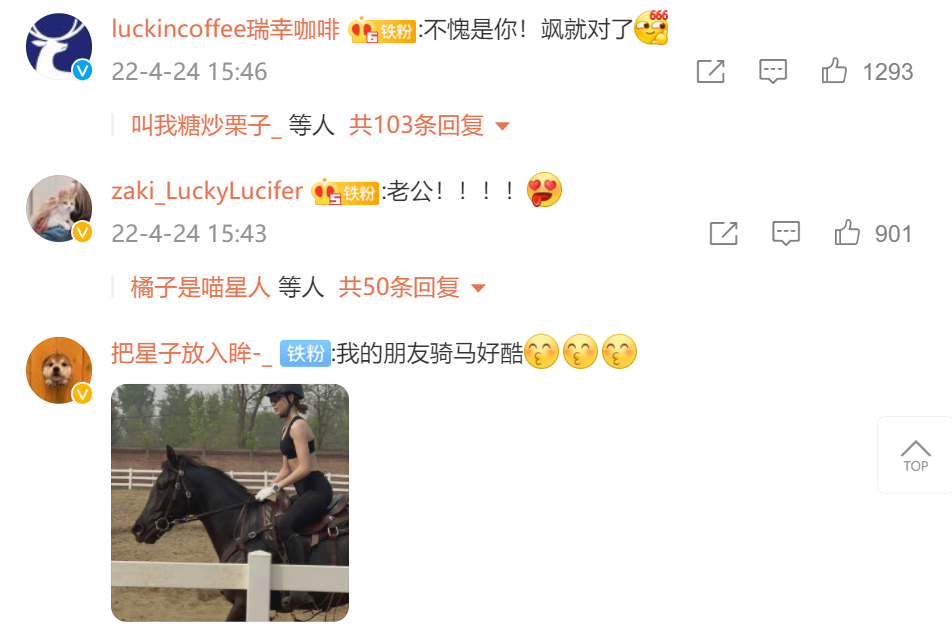Image resolution: width=952 pixels, height=630 pixels.
Task: Open zaki_LuckyLucifer username link
Action: 207,191
